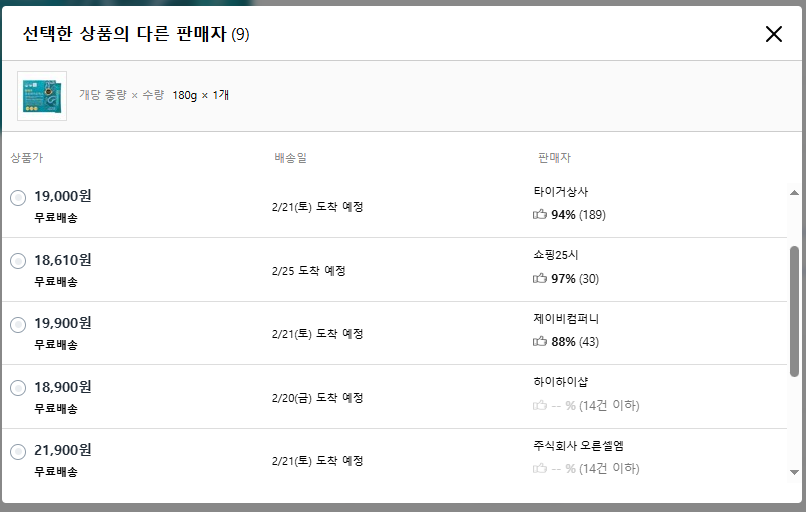Pick the 18,900원 하이하이샵 offer radio button
The width and height of the screenshot is (806, 512).
pyautogui.click(x=18, y=388)
